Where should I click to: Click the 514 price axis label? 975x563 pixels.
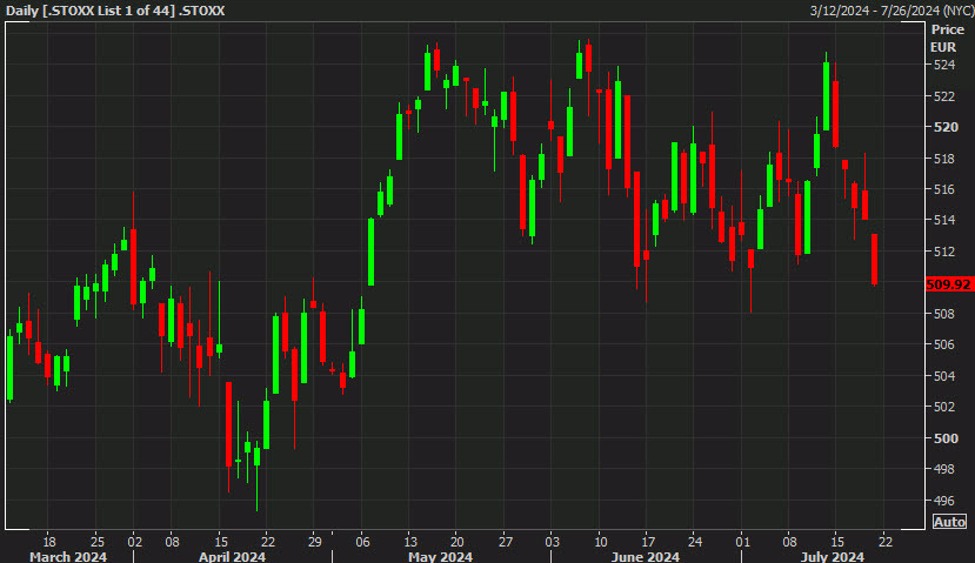pos(944,220)
